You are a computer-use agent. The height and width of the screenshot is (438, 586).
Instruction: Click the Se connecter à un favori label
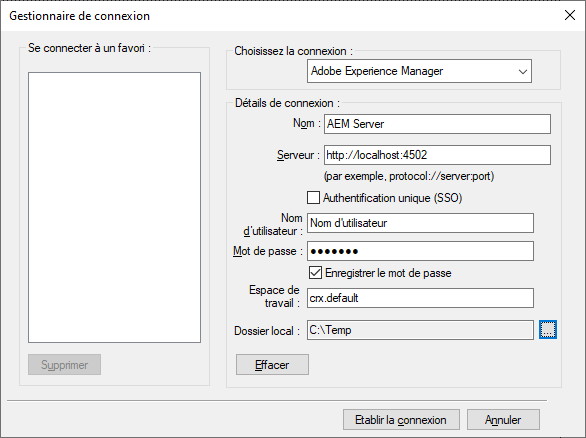tap(89, 48)
